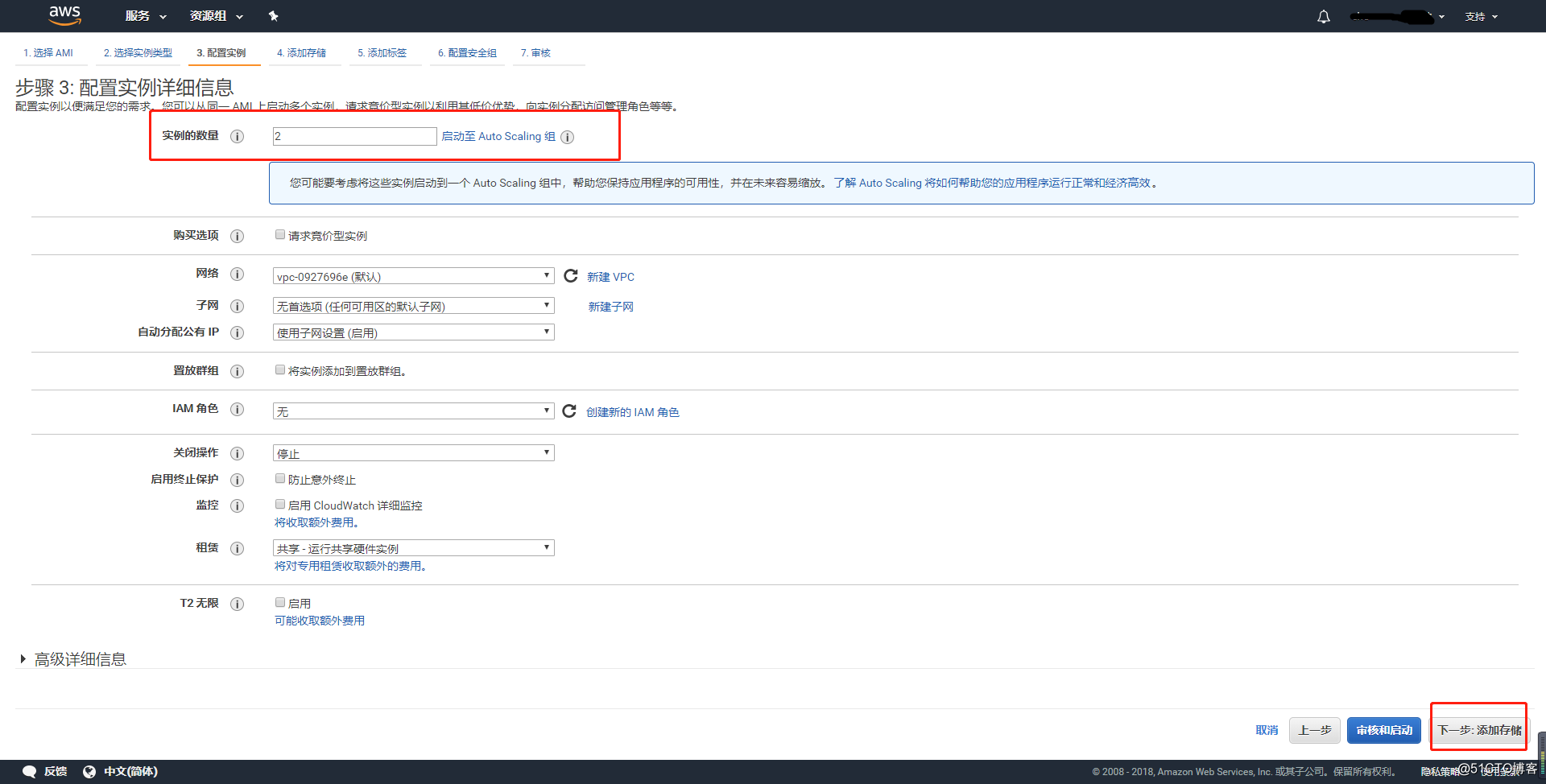Open 将收取额外费用 link under 监控
1546x784 pixels.
[316, 522]
